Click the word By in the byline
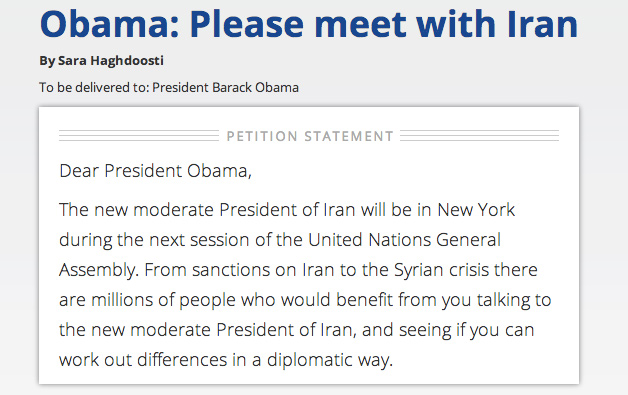This screenshot has width=628, height=395. [47, 61]
